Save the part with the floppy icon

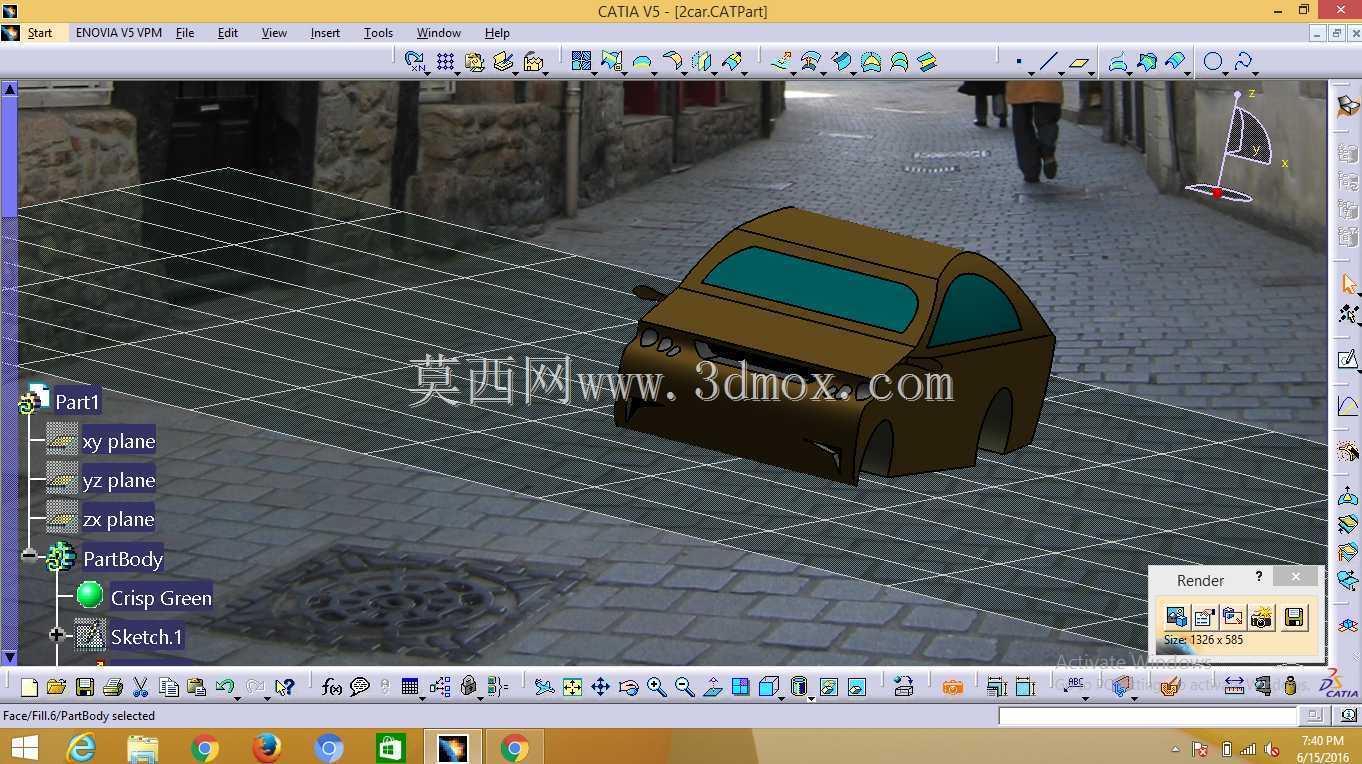tap(85, 687)
